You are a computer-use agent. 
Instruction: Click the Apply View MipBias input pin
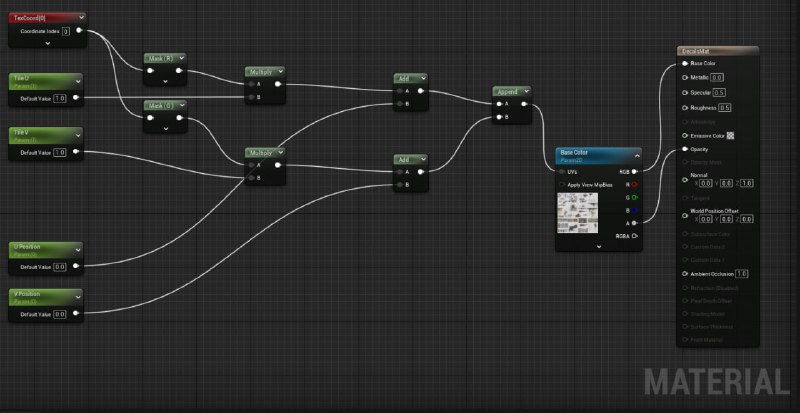click(562, 184)
